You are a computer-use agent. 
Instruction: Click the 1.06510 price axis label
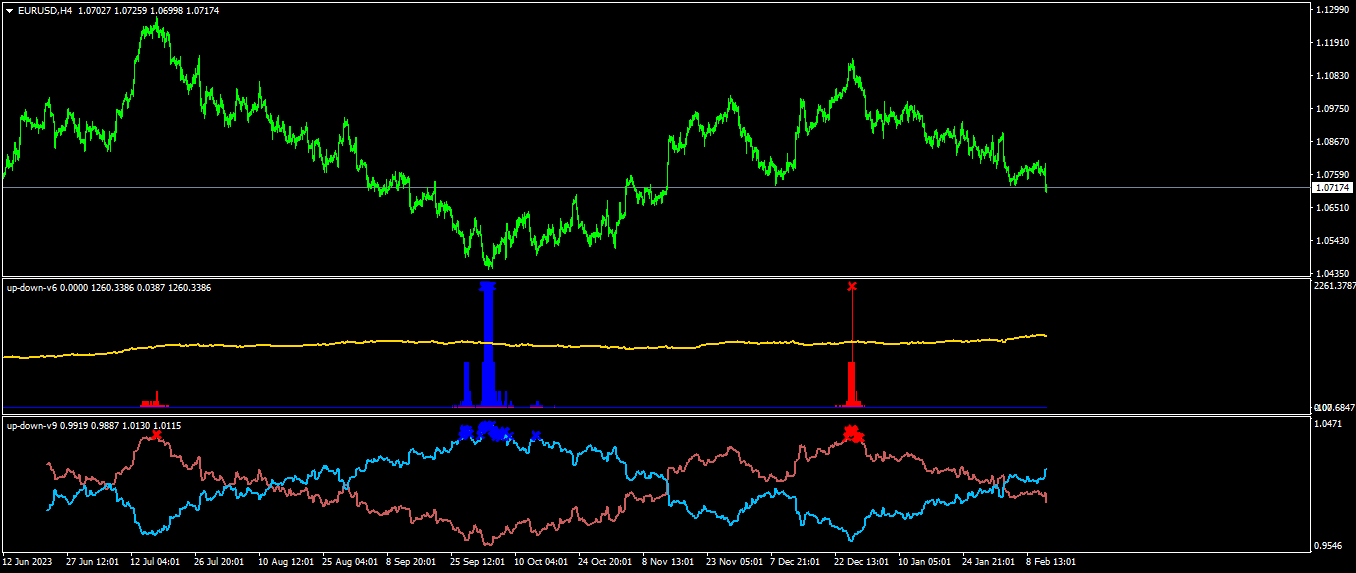(1334, 208)
